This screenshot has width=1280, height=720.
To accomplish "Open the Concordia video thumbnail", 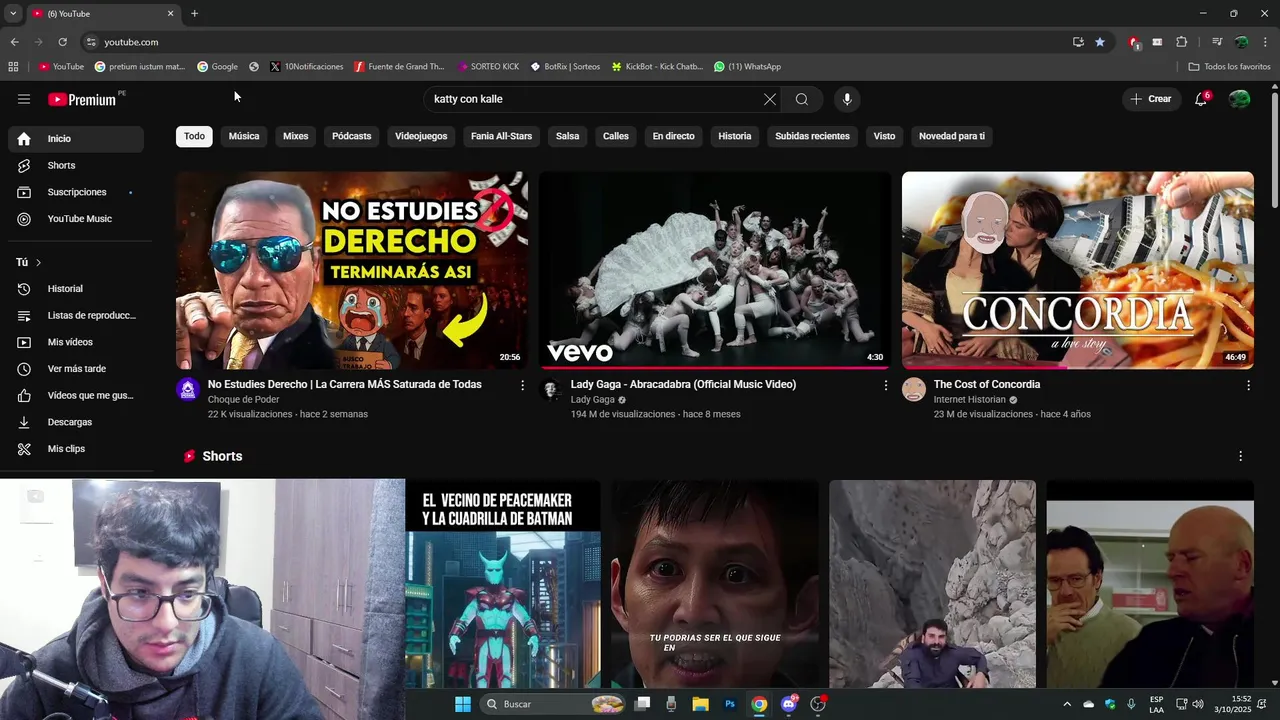I will click(1078, 270).
